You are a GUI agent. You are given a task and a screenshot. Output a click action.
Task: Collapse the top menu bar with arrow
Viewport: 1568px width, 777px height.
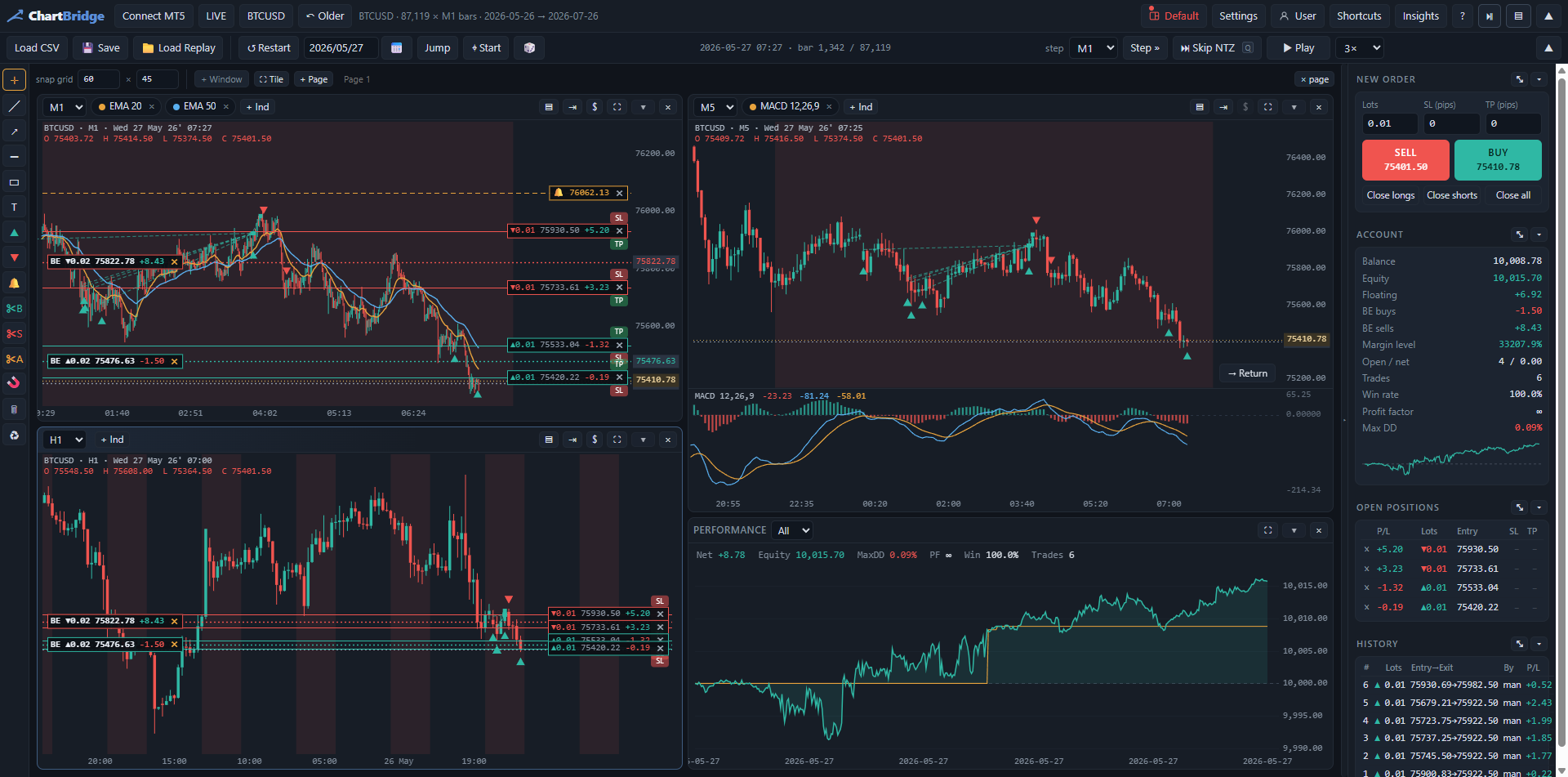[x=1548, y=16]
